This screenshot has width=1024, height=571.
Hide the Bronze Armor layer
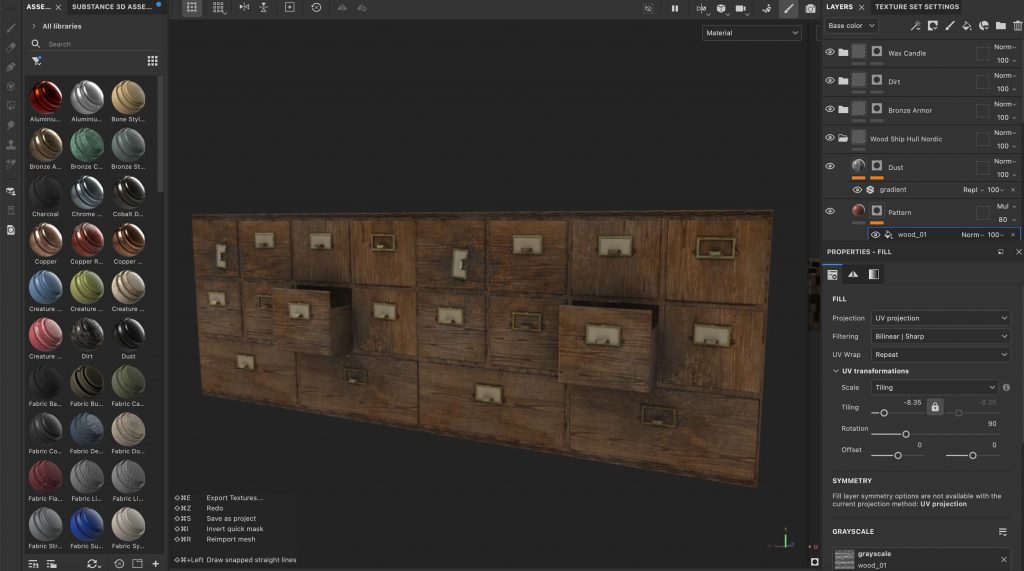tap(829, 110)
